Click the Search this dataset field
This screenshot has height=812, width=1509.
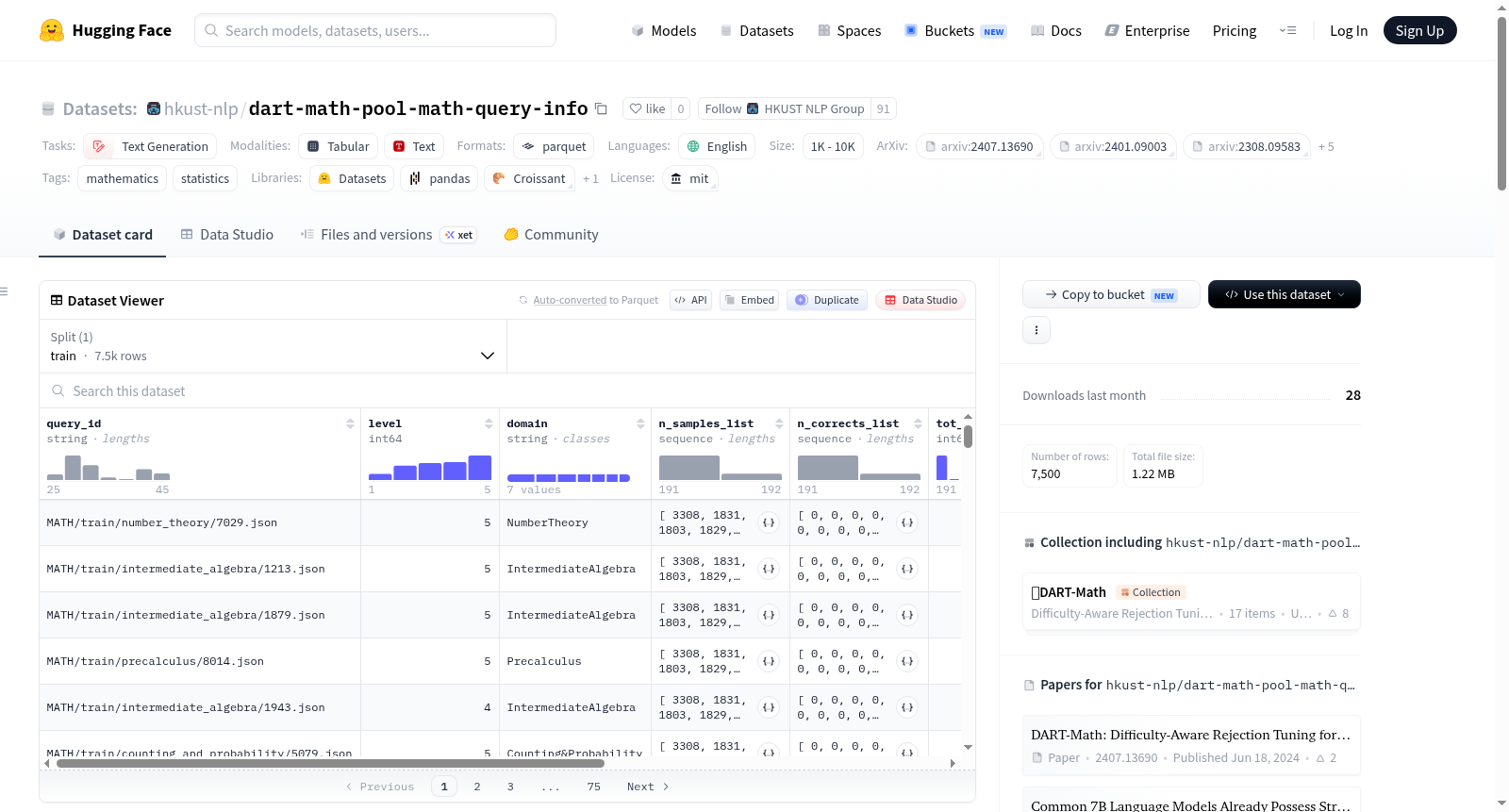point(507,390)
